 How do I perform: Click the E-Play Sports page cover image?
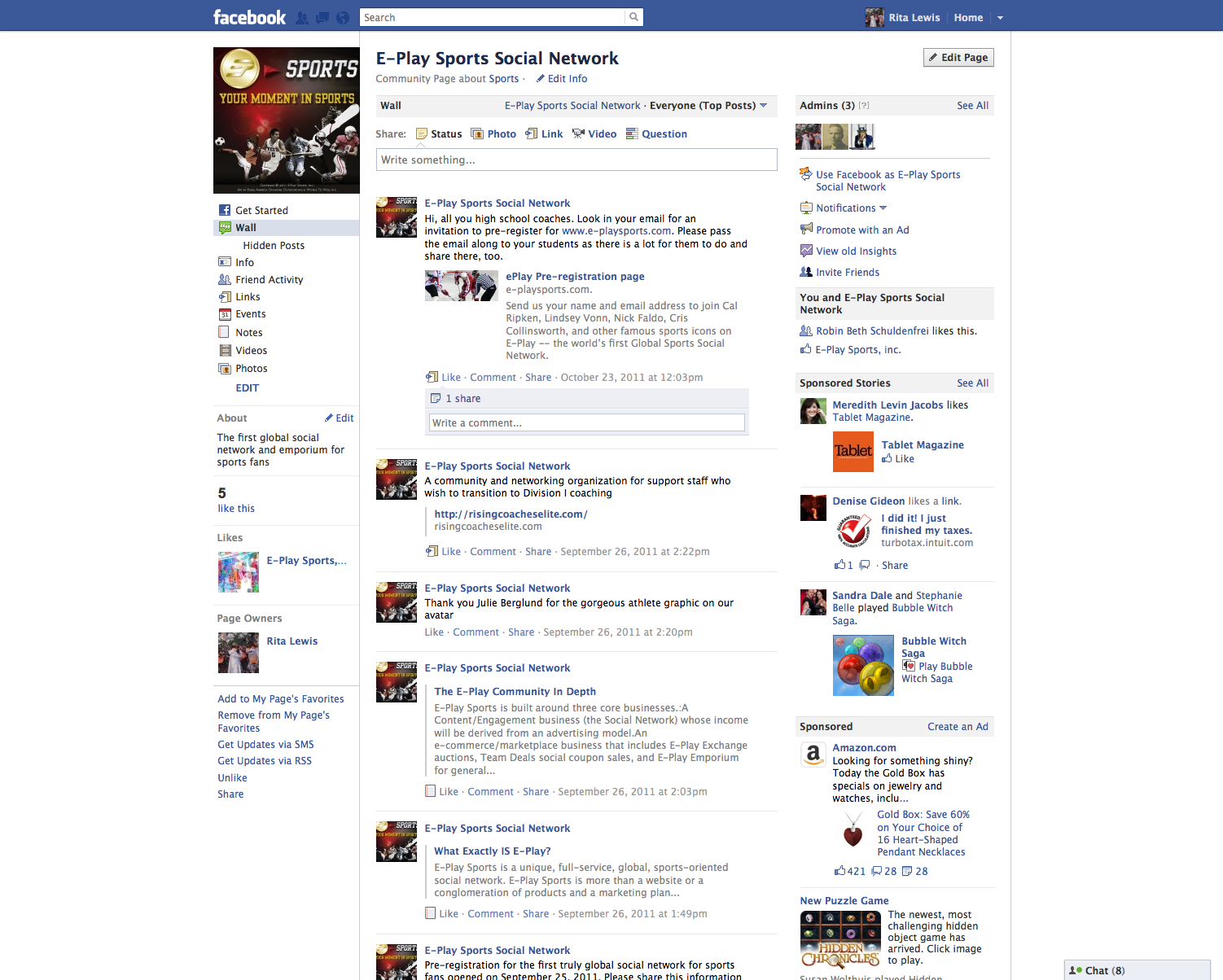point(287,120)
